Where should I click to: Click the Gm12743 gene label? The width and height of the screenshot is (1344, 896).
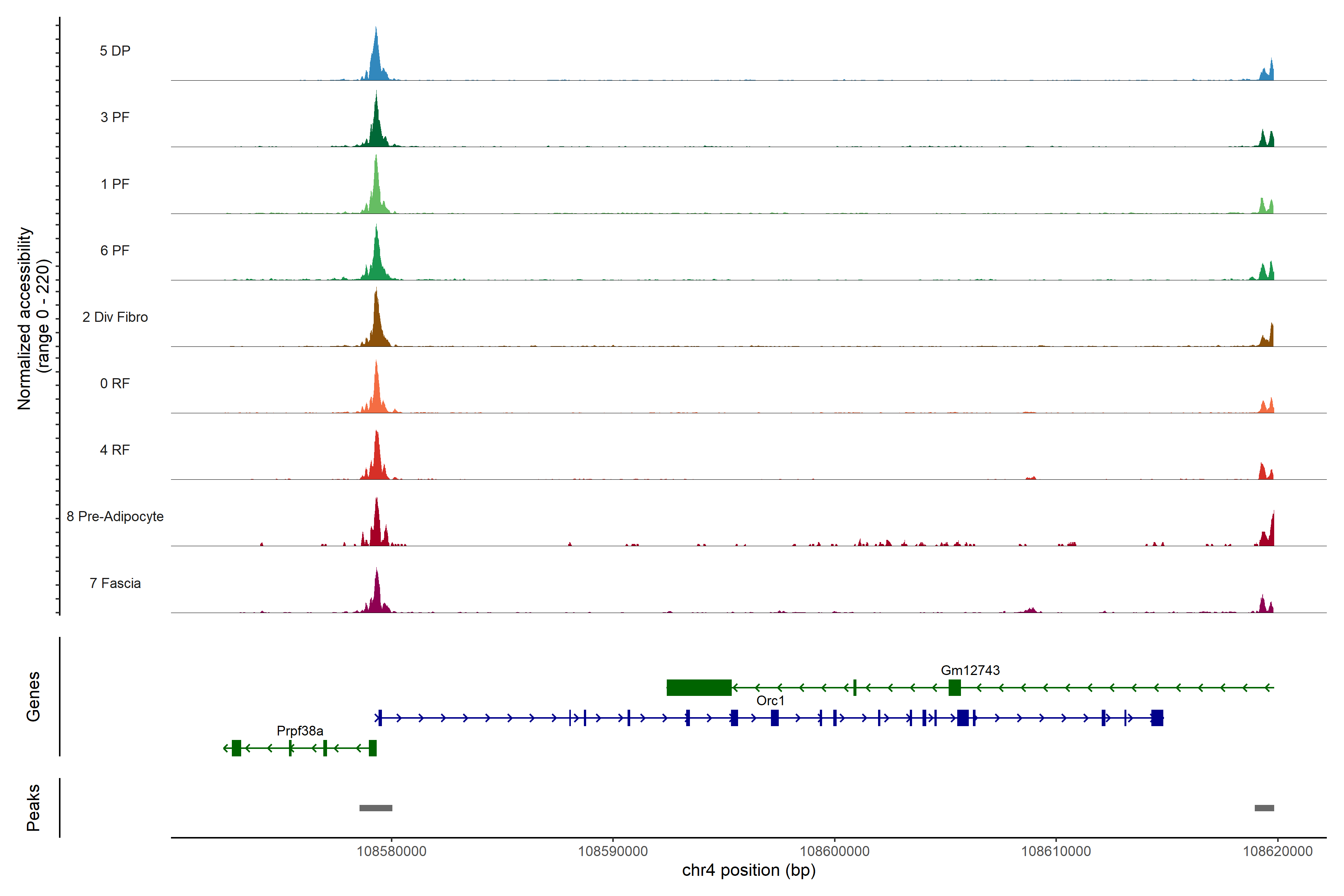(970, 670)
